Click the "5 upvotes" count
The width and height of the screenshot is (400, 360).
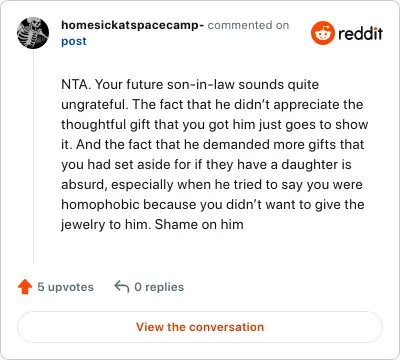click(65, 287)
